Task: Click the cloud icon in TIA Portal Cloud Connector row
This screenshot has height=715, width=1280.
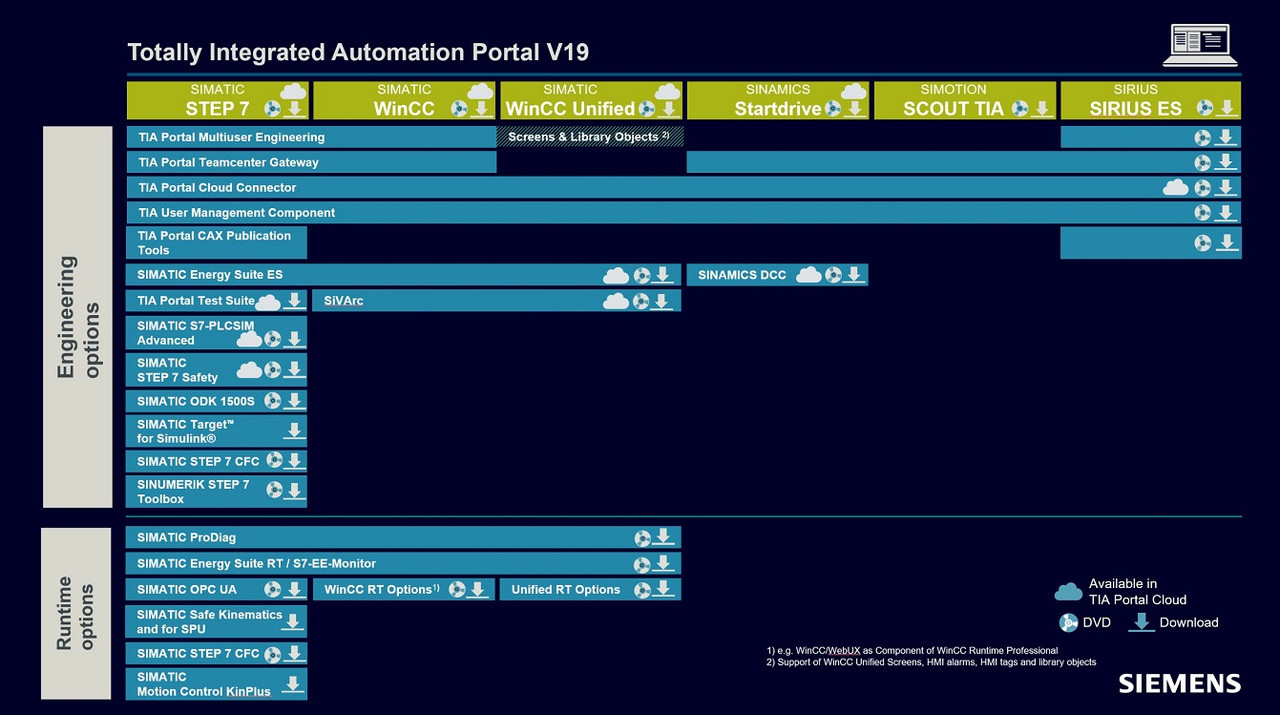Action: click(x=1176, y=187)
